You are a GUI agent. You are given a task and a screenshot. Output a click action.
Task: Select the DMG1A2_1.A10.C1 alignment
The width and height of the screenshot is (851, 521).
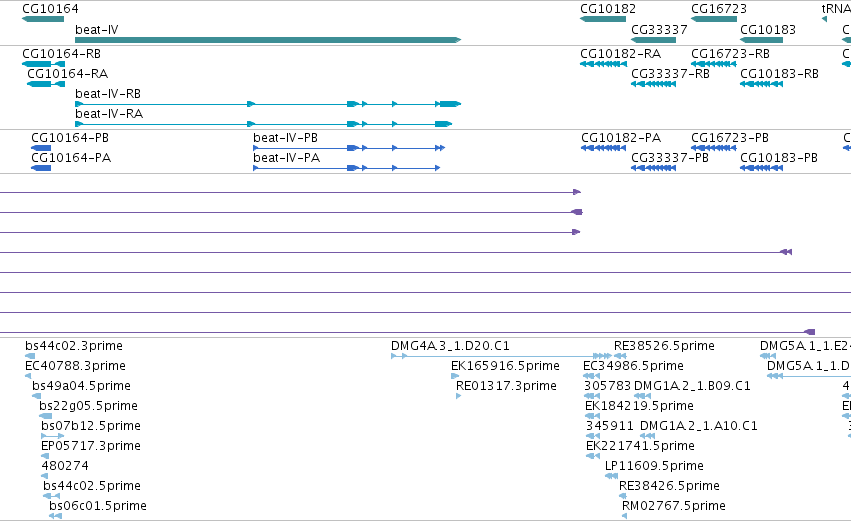pos(647,436)
